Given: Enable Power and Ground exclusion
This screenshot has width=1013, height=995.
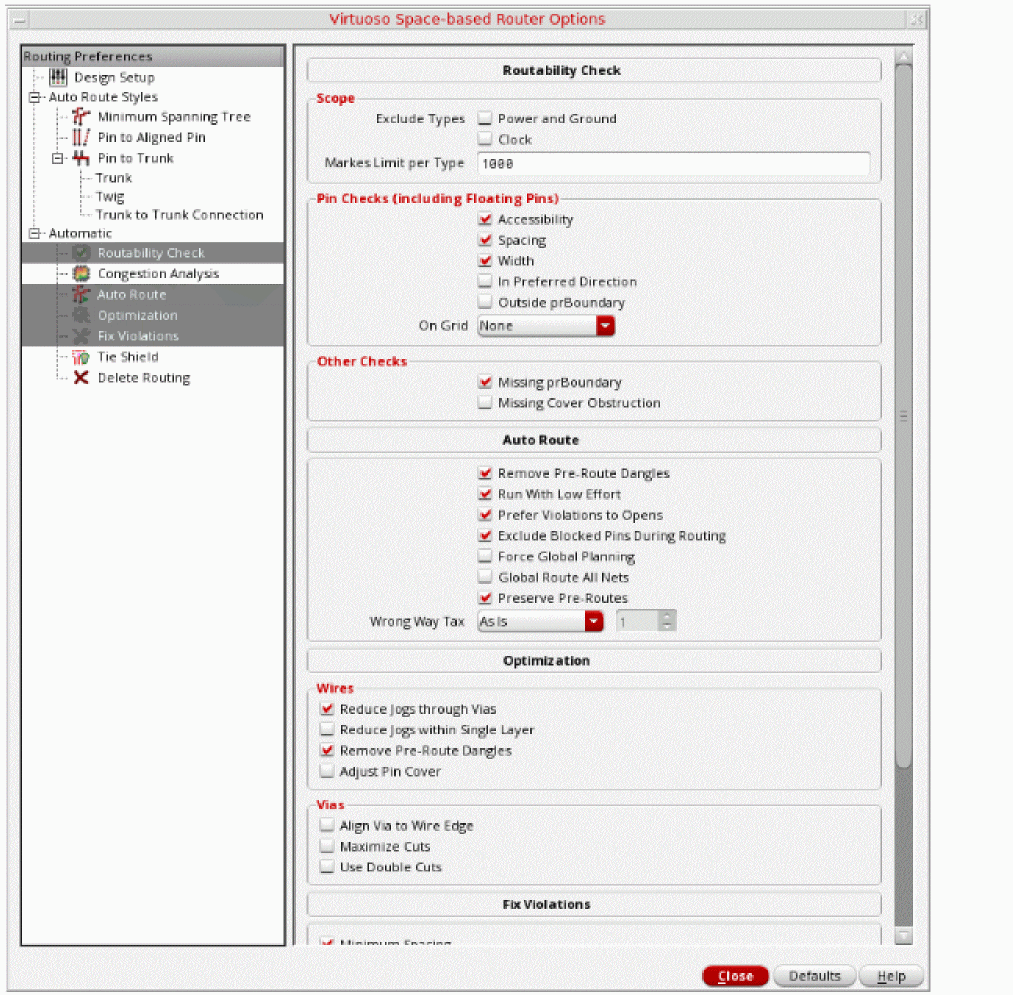Looking at the screenshot, I should pyautogui.click(x=485, y=118).
